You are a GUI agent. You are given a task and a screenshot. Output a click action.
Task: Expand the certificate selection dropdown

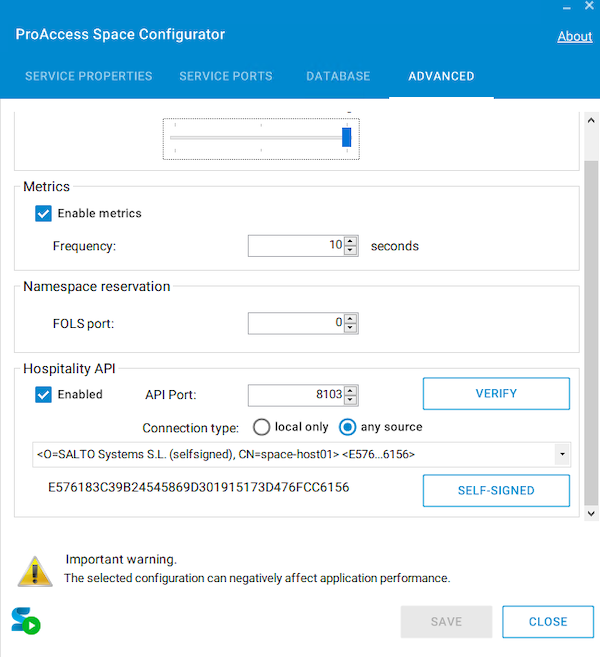pos(562,455)
